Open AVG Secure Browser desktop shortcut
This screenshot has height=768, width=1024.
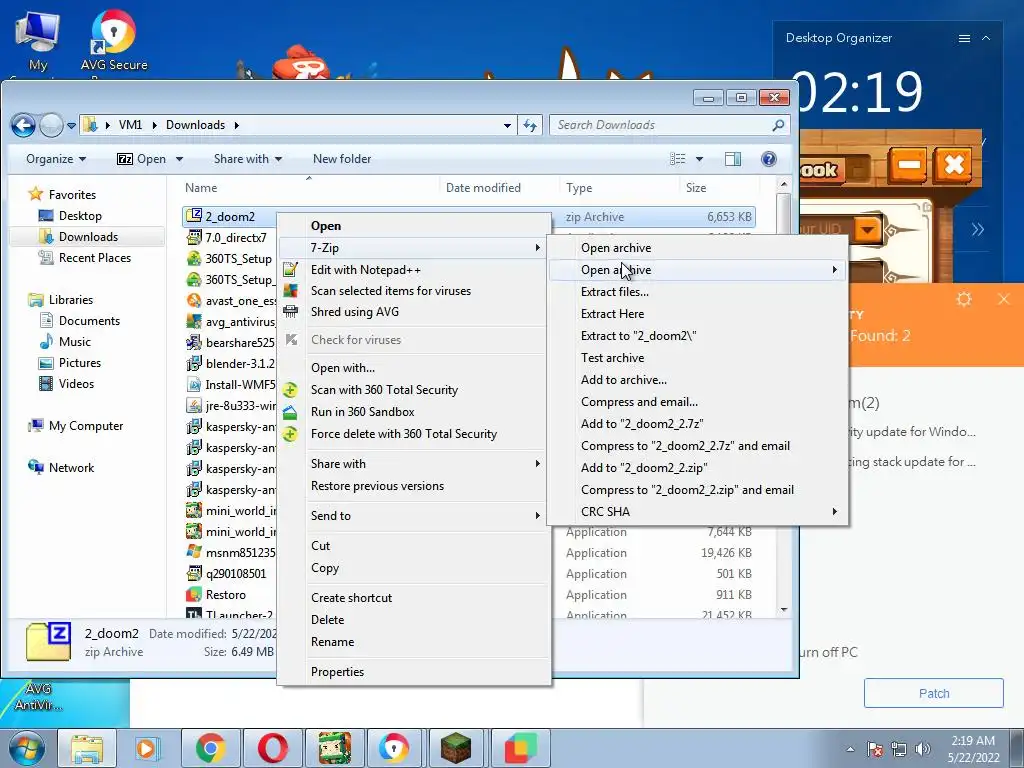coord(114,40)
